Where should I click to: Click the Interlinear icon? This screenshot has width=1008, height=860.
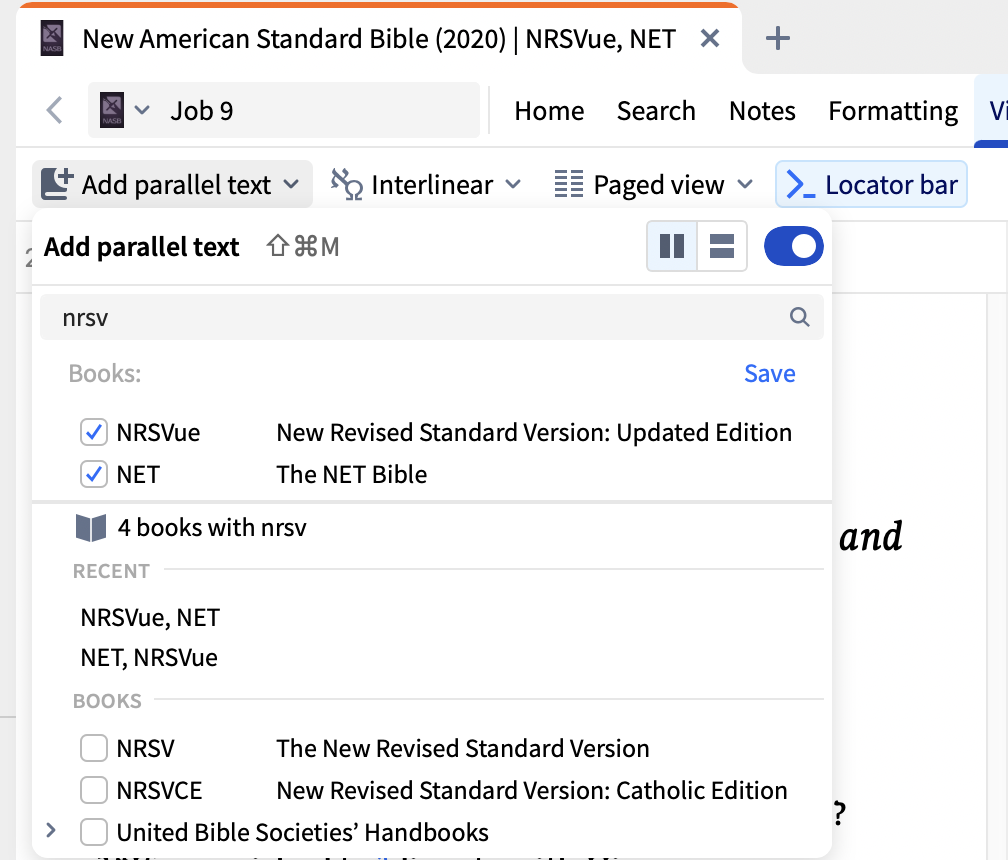[x=347, y=185]
